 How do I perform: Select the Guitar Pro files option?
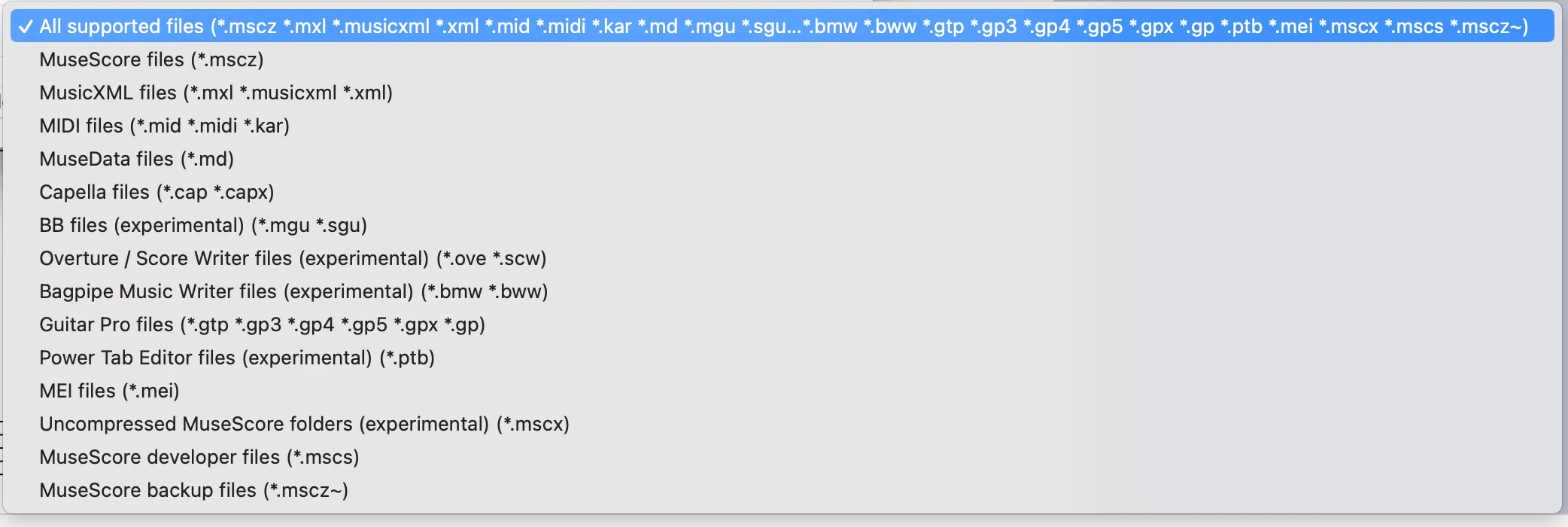click(263, 324)
